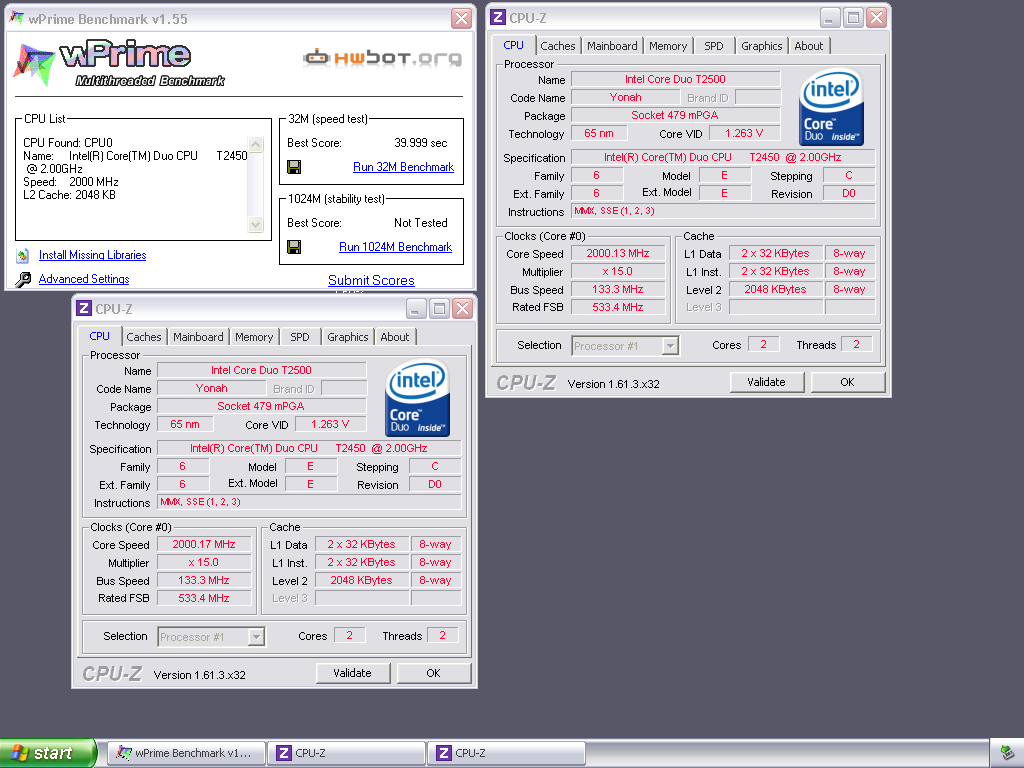Image resolution: width=1024 pixels, height=768 pixels.
Task: Click Submit Scores link
Action: (x=371, y=280)
